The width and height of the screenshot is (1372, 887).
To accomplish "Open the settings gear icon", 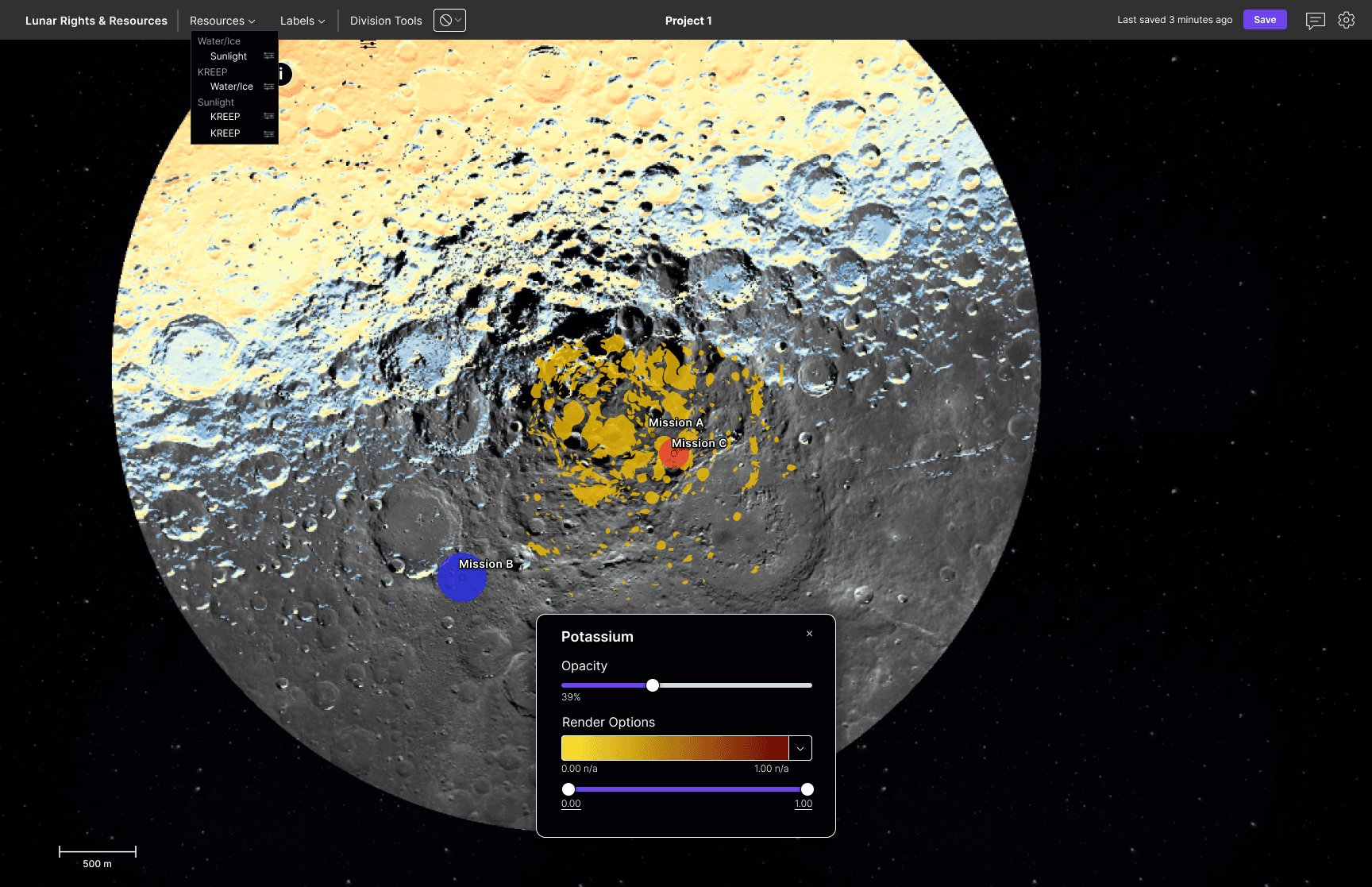I will click(1346, 20).
